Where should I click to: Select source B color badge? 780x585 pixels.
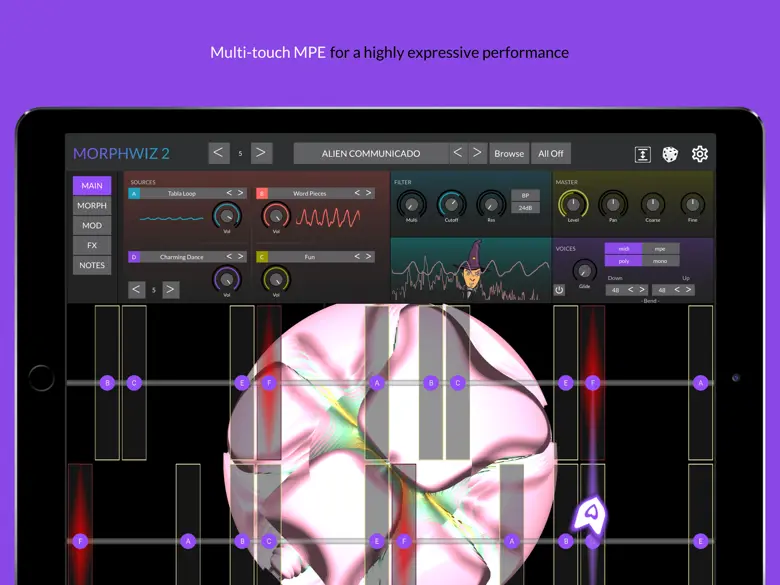(262, 193)
